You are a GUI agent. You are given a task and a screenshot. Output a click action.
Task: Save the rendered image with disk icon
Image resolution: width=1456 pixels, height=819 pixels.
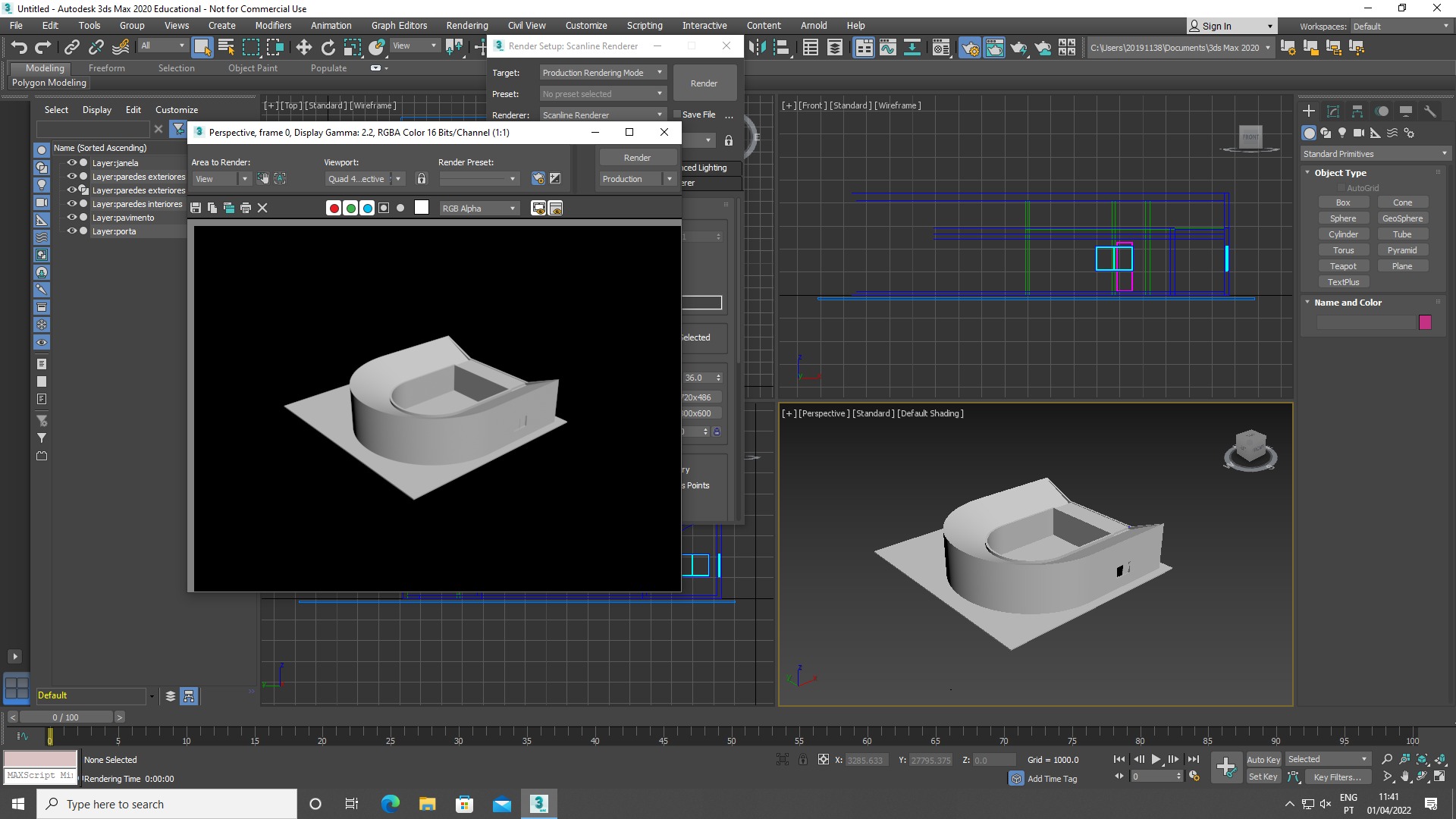(196, 208)
